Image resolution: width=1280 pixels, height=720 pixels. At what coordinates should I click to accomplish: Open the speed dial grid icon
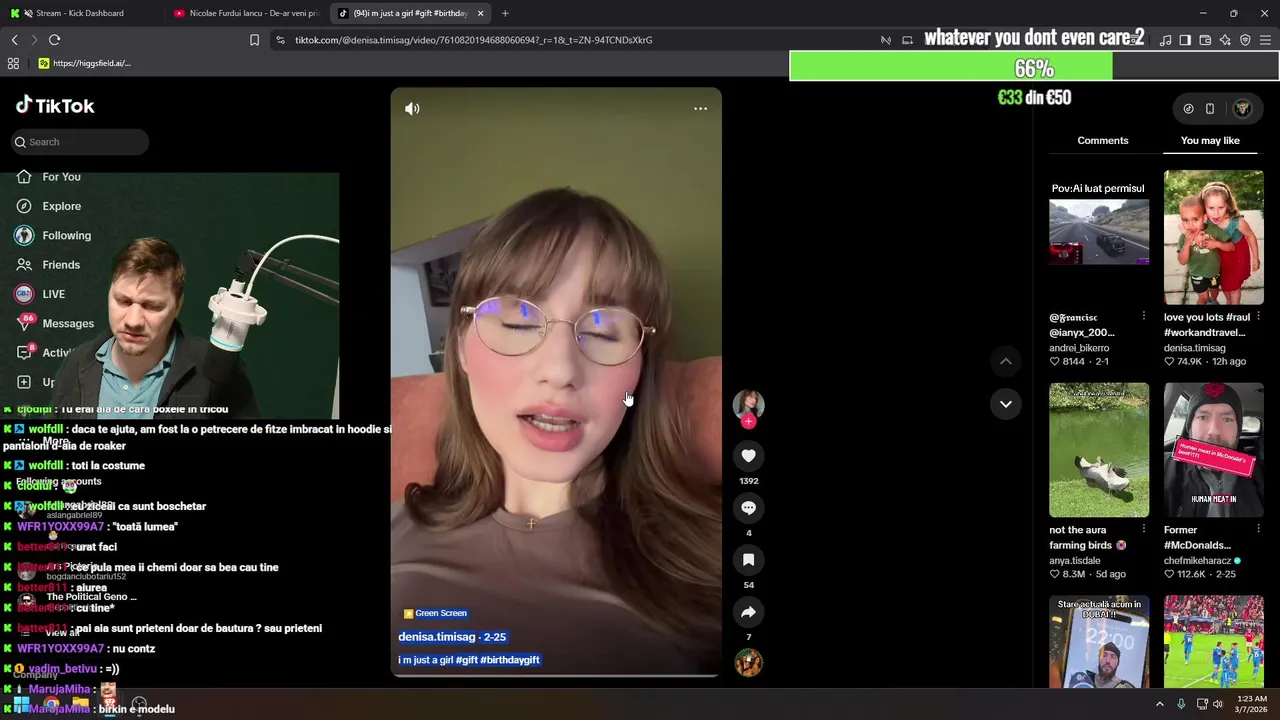(x=13, y=63)
